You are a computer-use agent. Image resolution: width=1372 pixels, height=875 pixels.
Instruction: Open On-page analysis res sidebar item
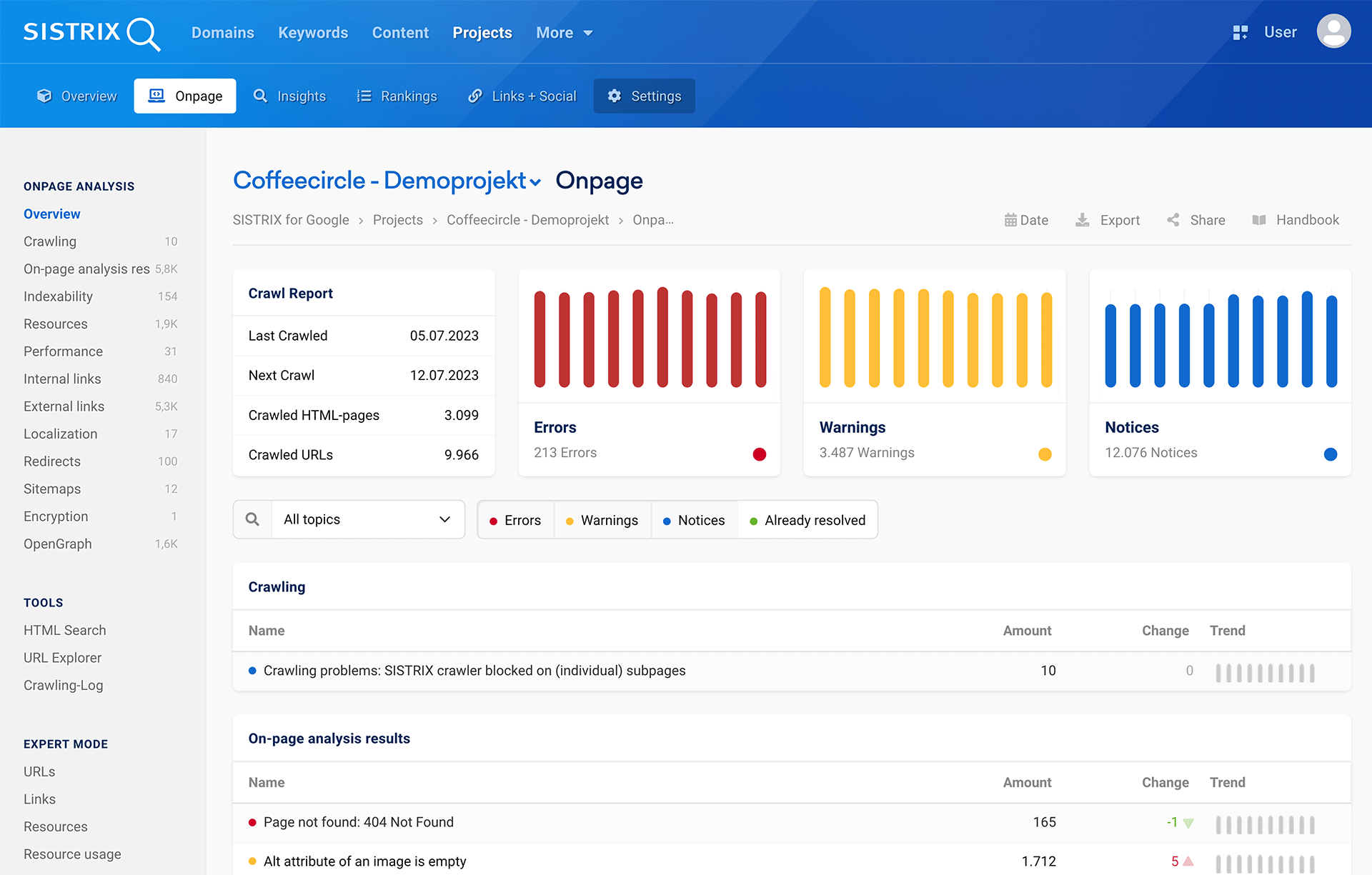(100, 269)
